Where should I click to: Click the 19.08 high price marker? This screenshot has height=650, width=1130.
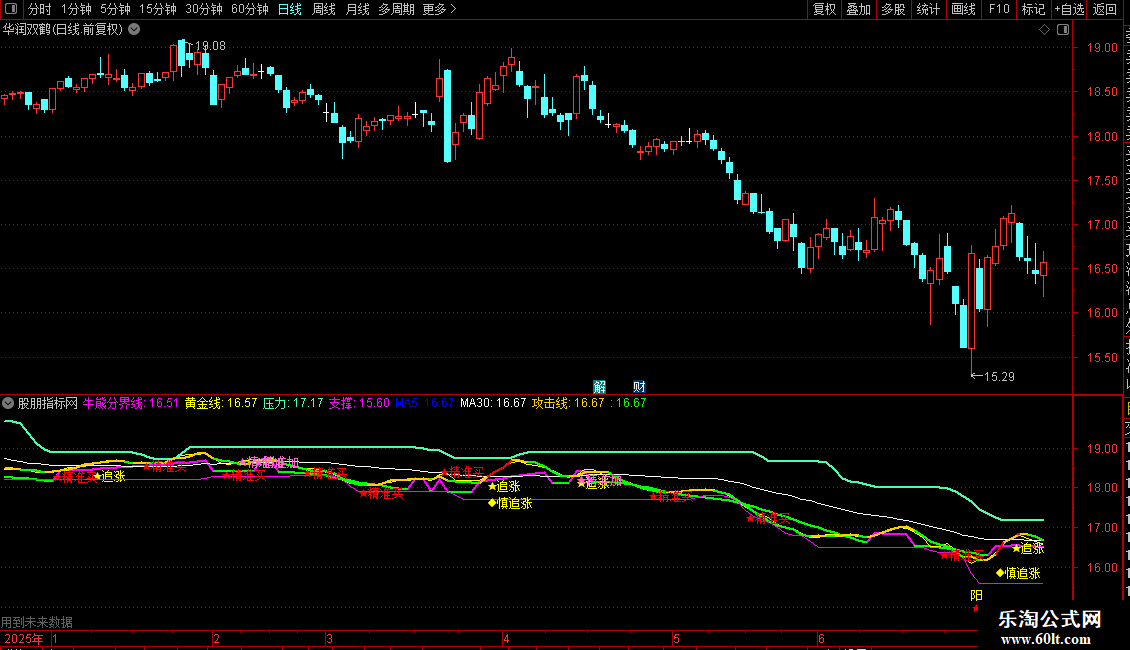coord(210,46)
